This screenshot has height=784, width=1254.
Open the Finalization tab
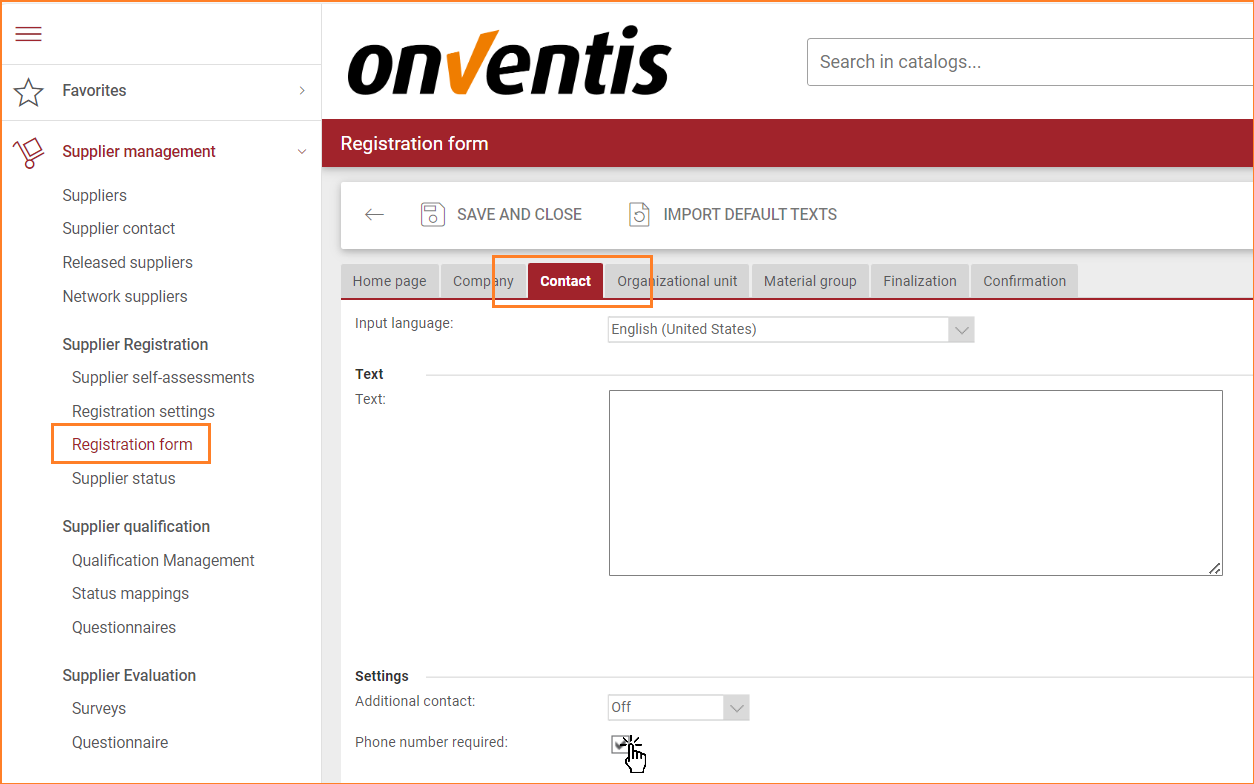coord(919,281)
